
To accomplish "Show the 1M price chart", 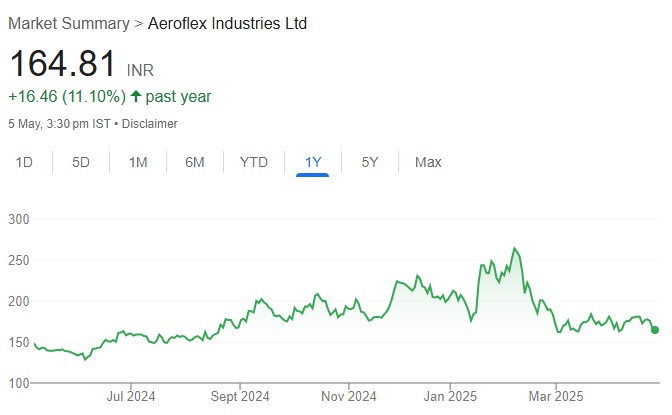I will coord(138,162).
